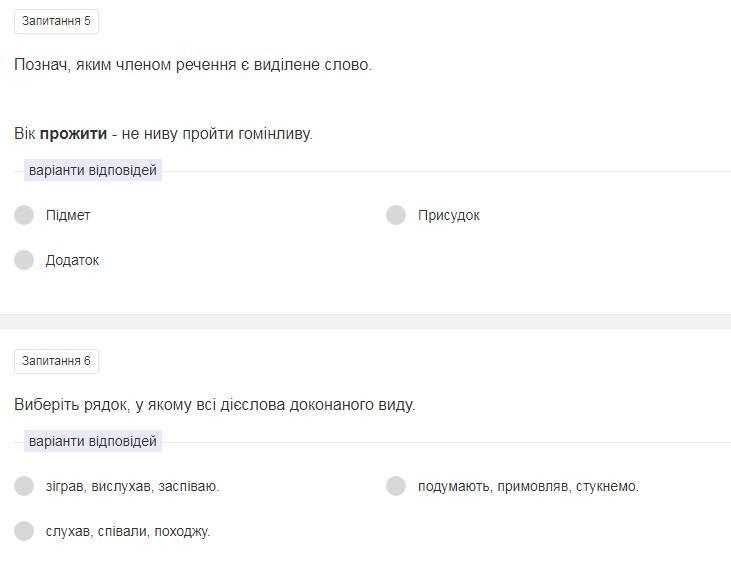Click the Підмет answer text
The width and height of the screenshot is (731, 570).
[x=68, y=215]
